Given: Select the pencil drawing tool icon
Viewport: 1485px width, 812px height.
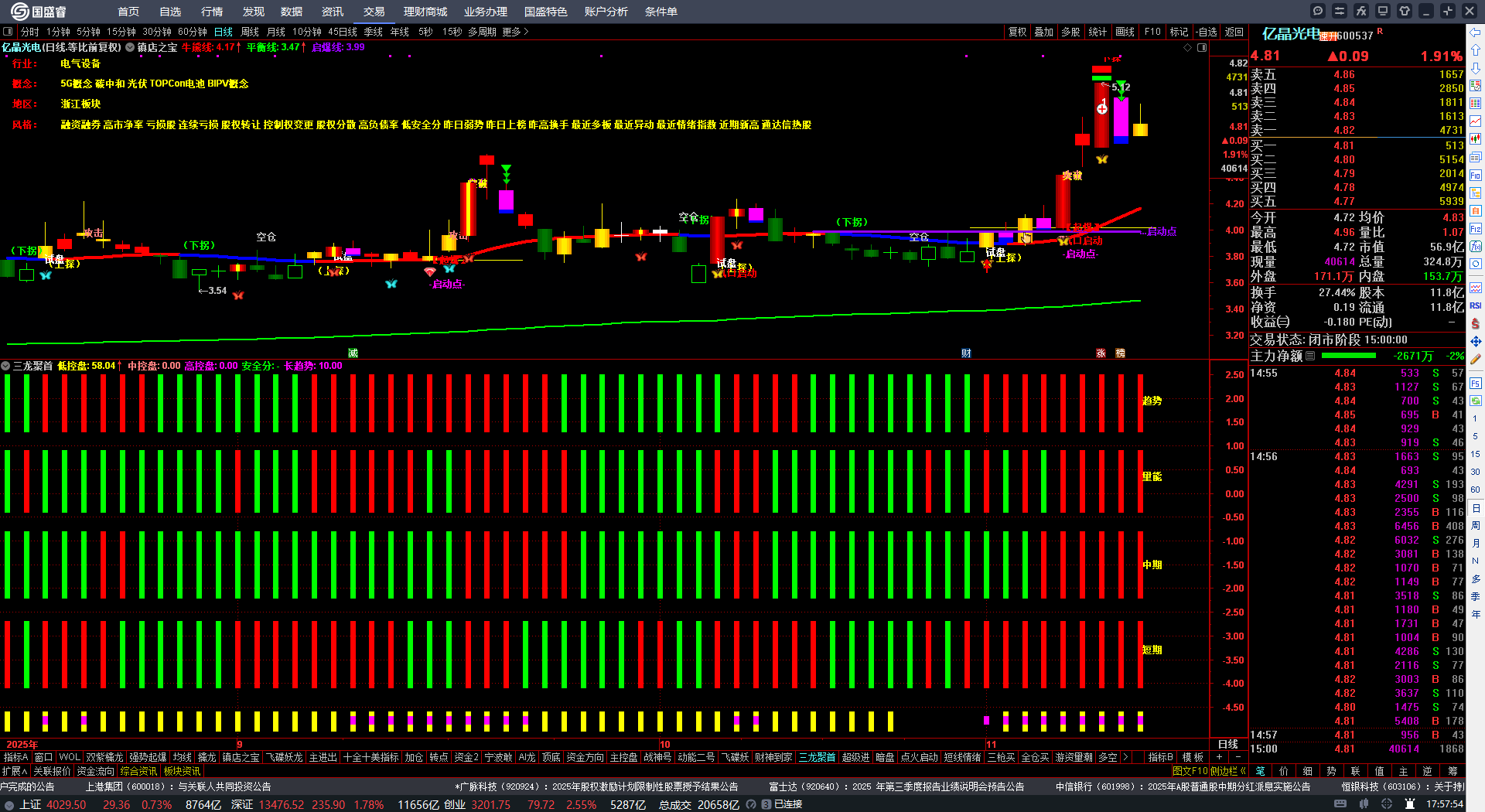Looking at the screenshot, I should click(x=1476, y=359).
